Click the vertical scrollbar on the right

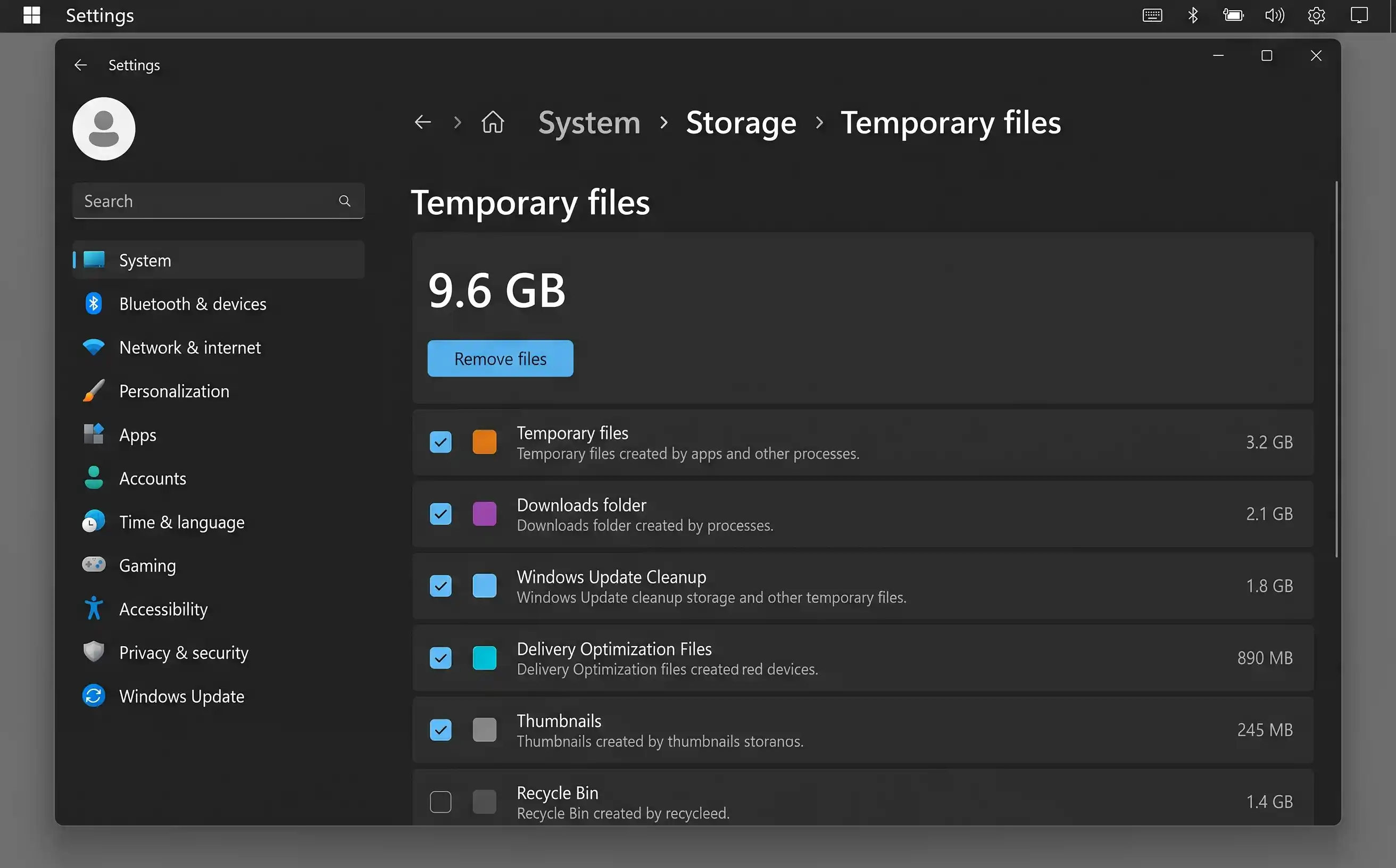(x=1337, y=369)
